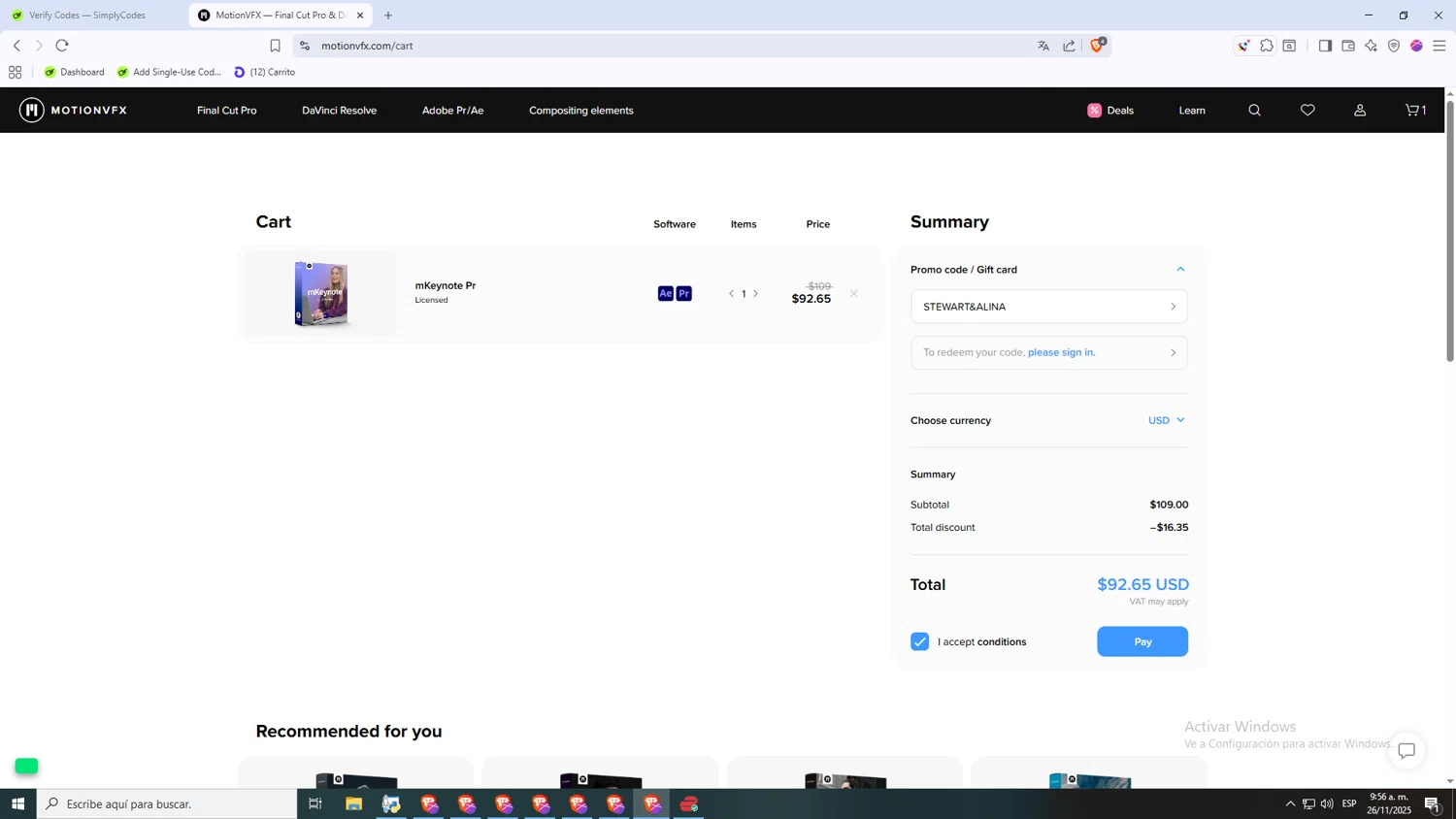Apply the STEWART&ALINA promo code arrow
Image resolution: width=1456 pixels, height=819 pixels.
click(1173, 307)
